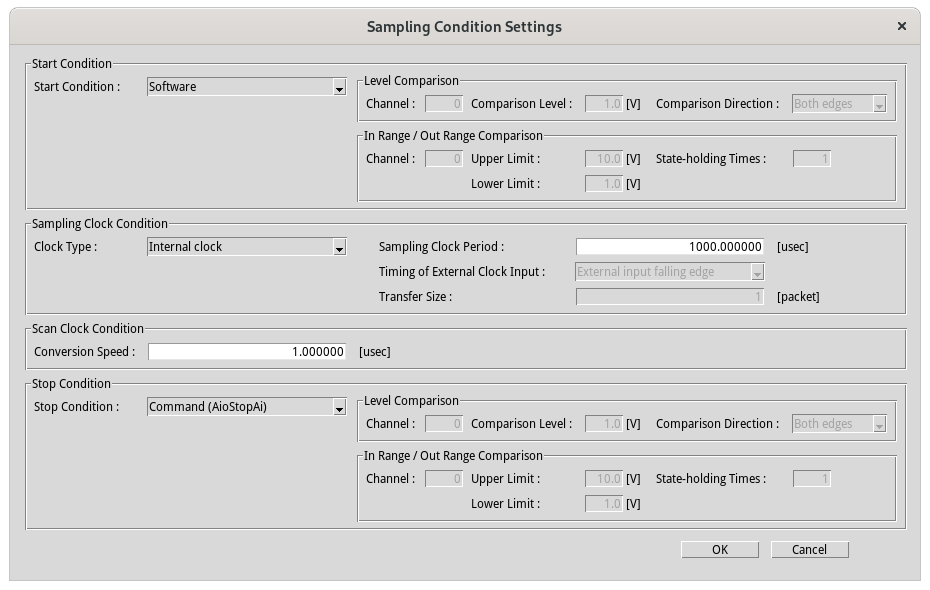Click Stop Condition Comparison Level field

click(x=604, y=424)
